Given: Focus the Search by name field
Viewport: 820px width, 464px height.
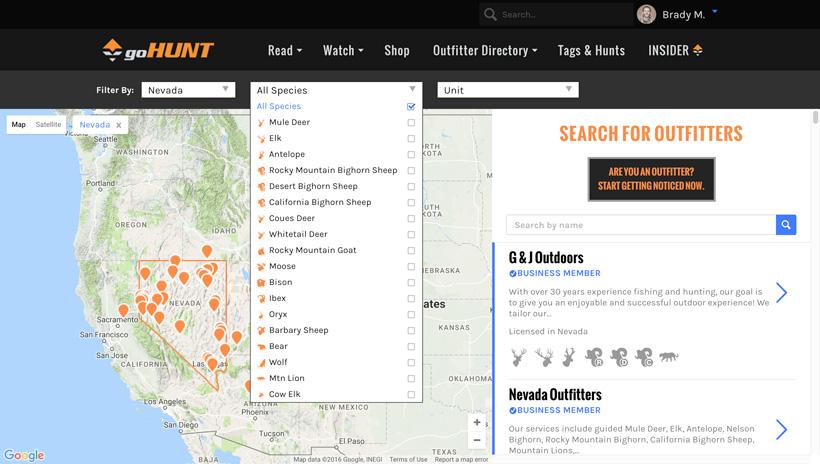Looking at the screenshot, I should [641, 225].
